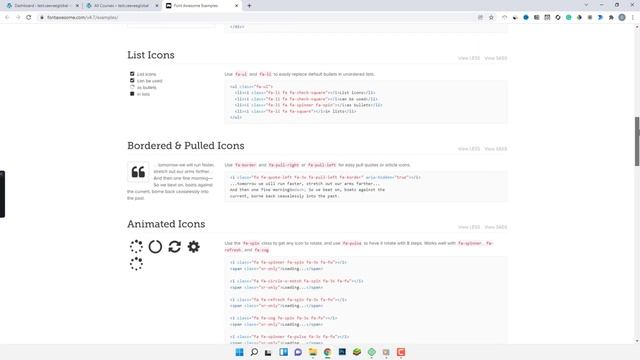Open File Explorer from the taskbar
The image size is (640, 360).
point(313,352)
